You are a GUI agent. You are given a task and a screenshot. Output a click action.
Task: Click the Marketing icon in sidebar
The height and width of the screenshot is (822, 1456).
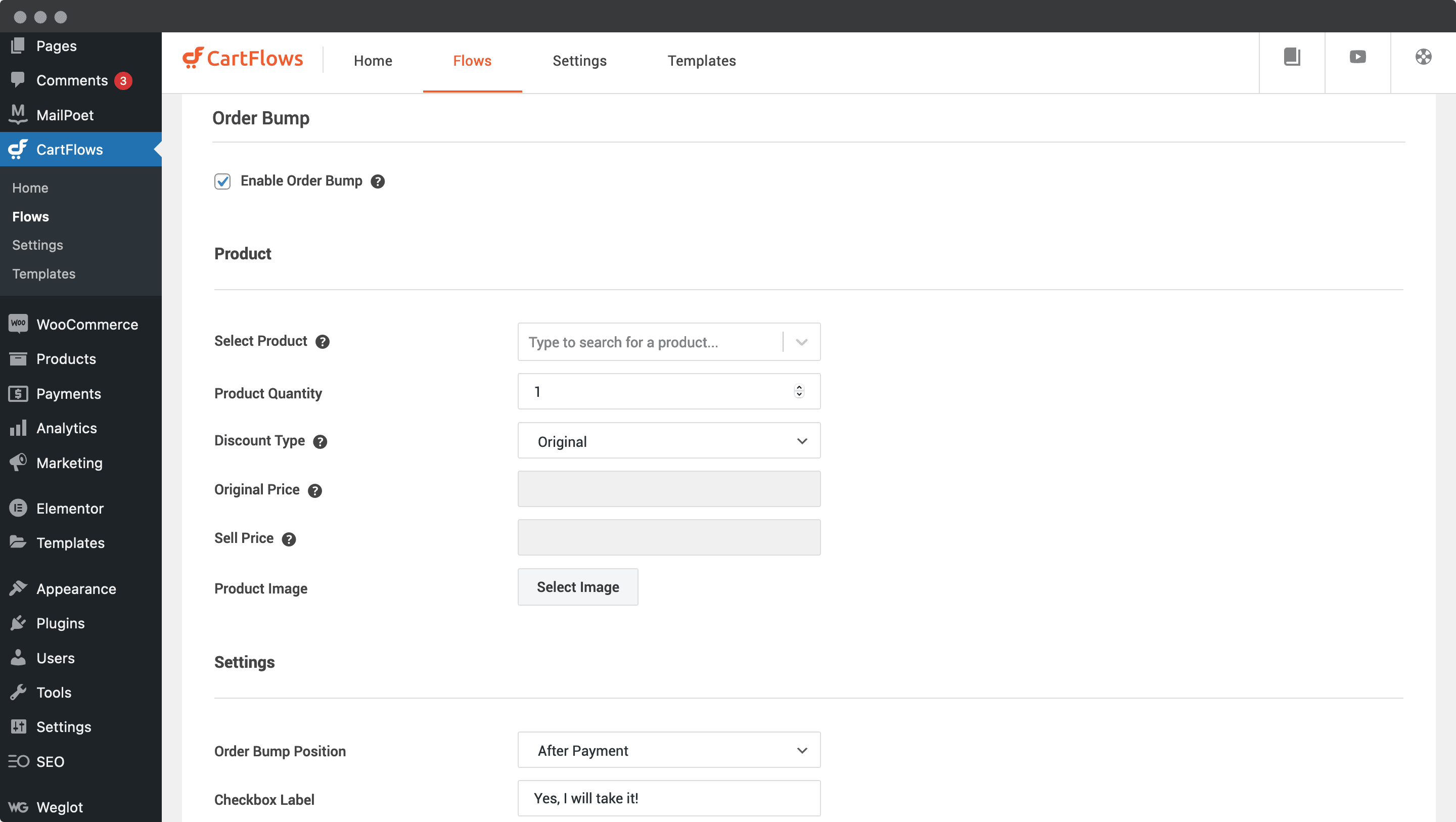[18, 462]
